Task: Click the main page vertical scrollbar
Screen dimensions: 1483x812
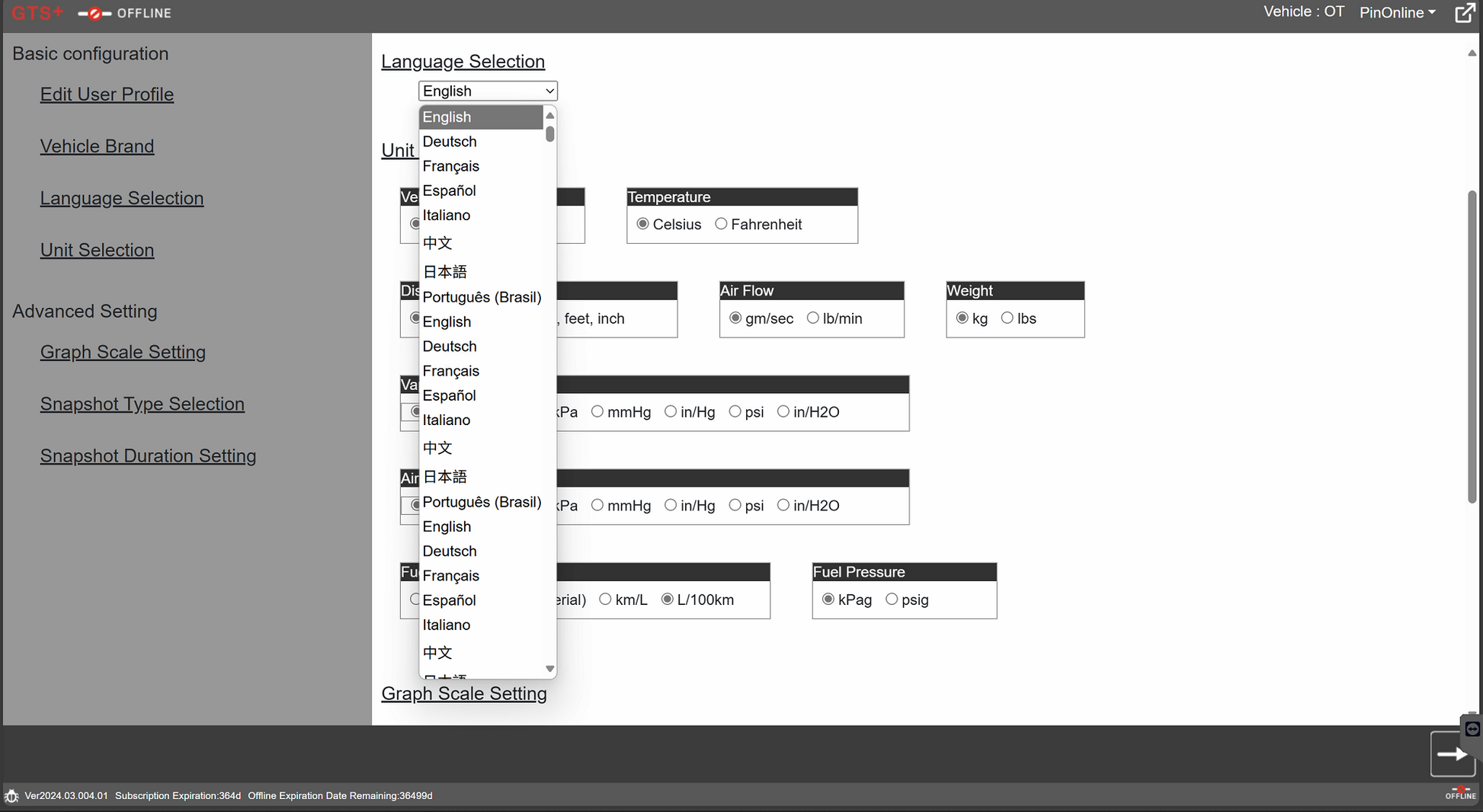Action: point(1472,347)
